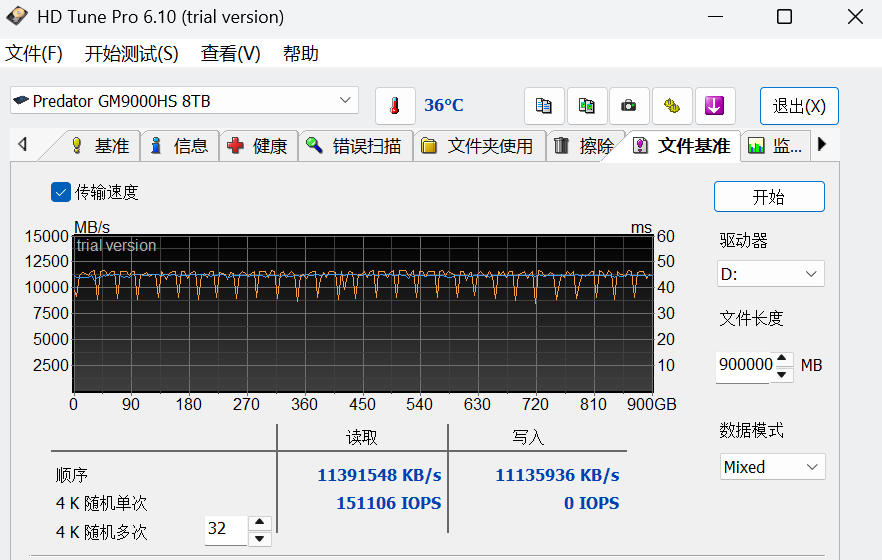The image size is (882, 560).
Task: Switch to the 错误扫描 tab
Action: [x=356, y=146]
